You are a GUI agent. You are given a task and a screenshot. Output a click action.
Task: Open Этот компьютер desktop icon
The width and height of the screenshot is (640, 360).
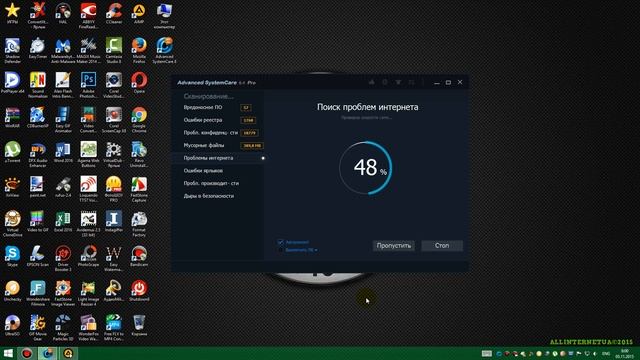coord(164,16)
